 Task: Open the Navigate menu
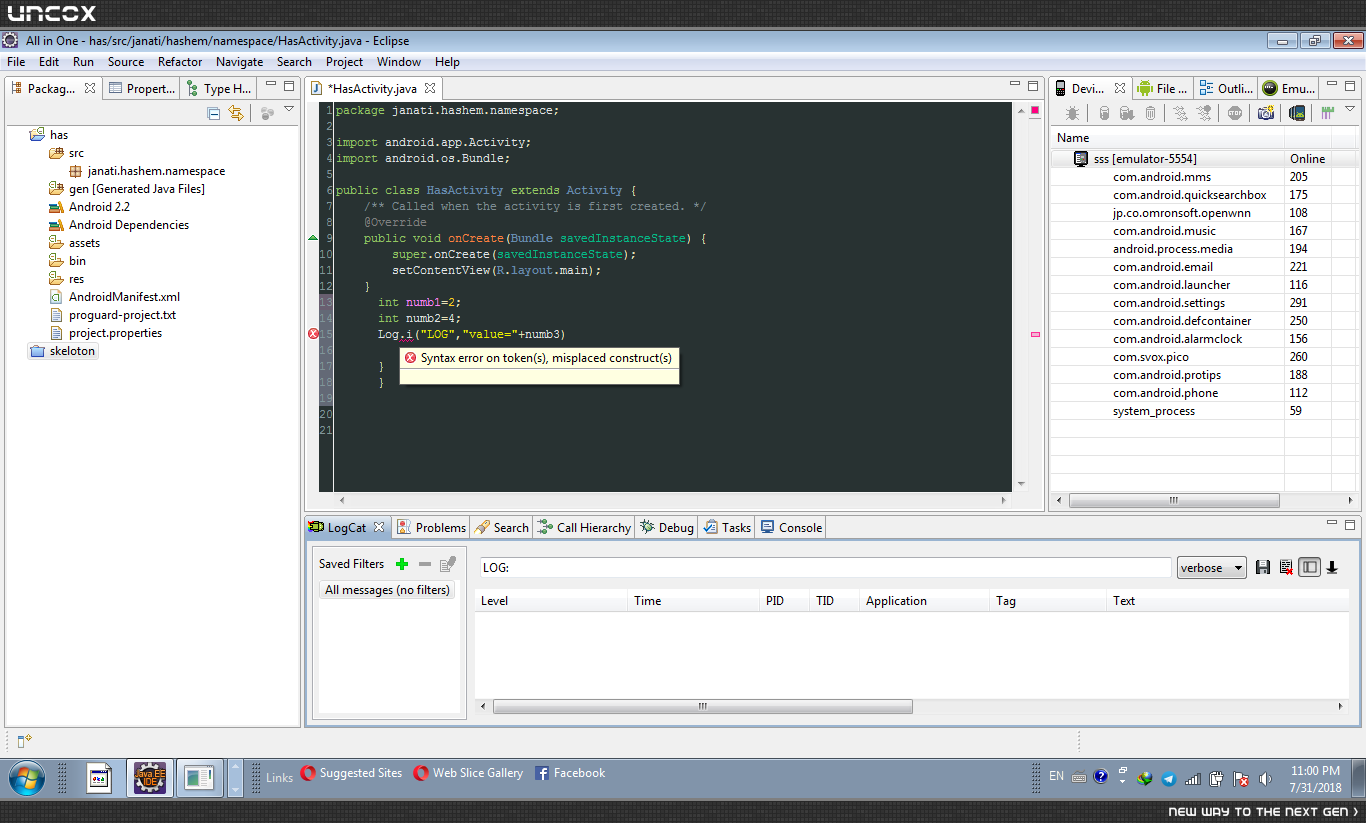(240, 62)
